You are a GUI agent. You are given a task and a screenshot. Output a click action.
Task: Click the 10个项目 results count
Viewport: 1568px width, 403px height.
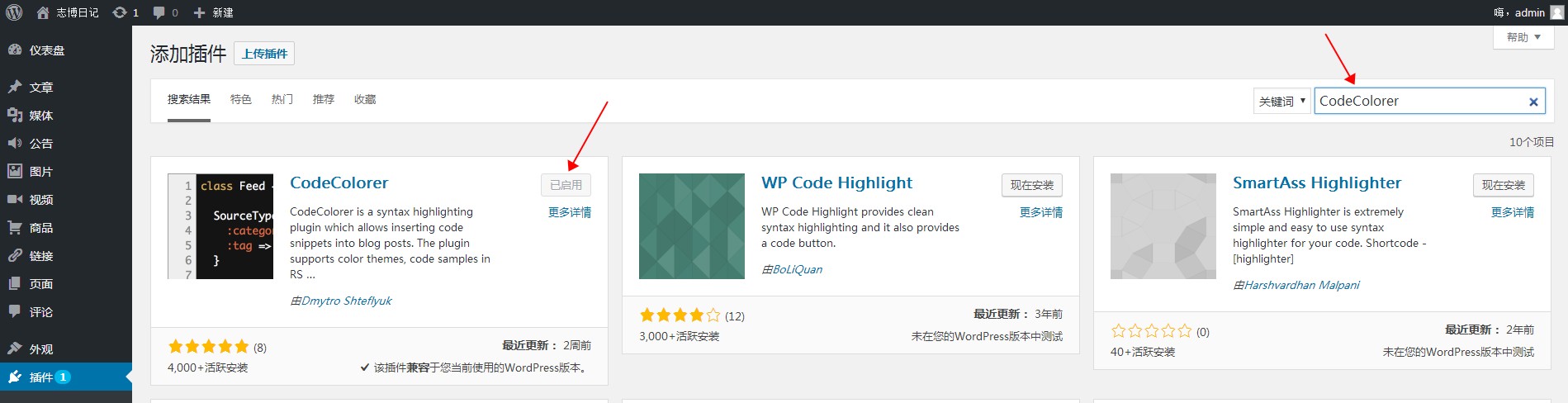point(1532,142)
